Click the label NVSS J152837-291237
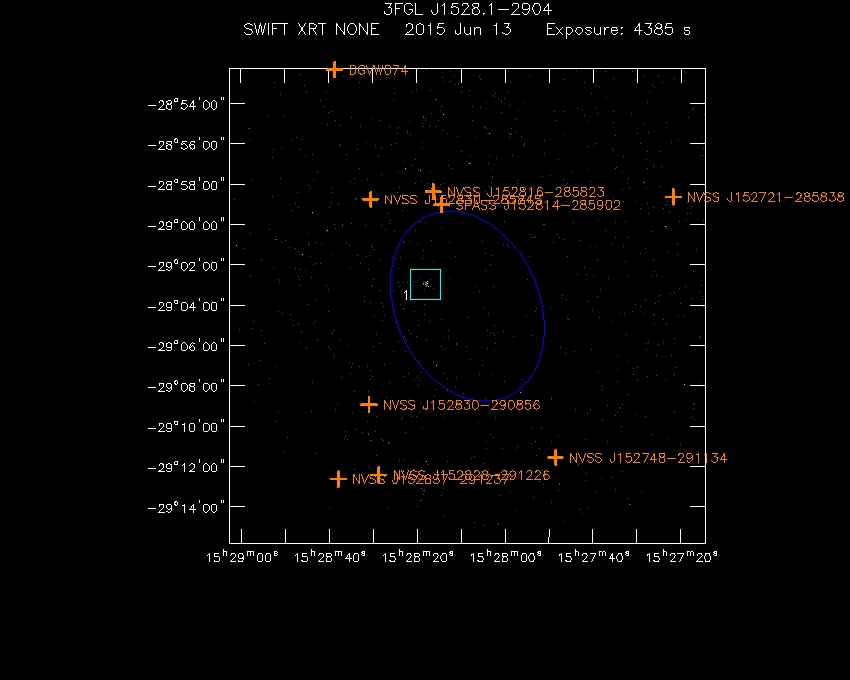850x680 pixels. click(430, 479)
